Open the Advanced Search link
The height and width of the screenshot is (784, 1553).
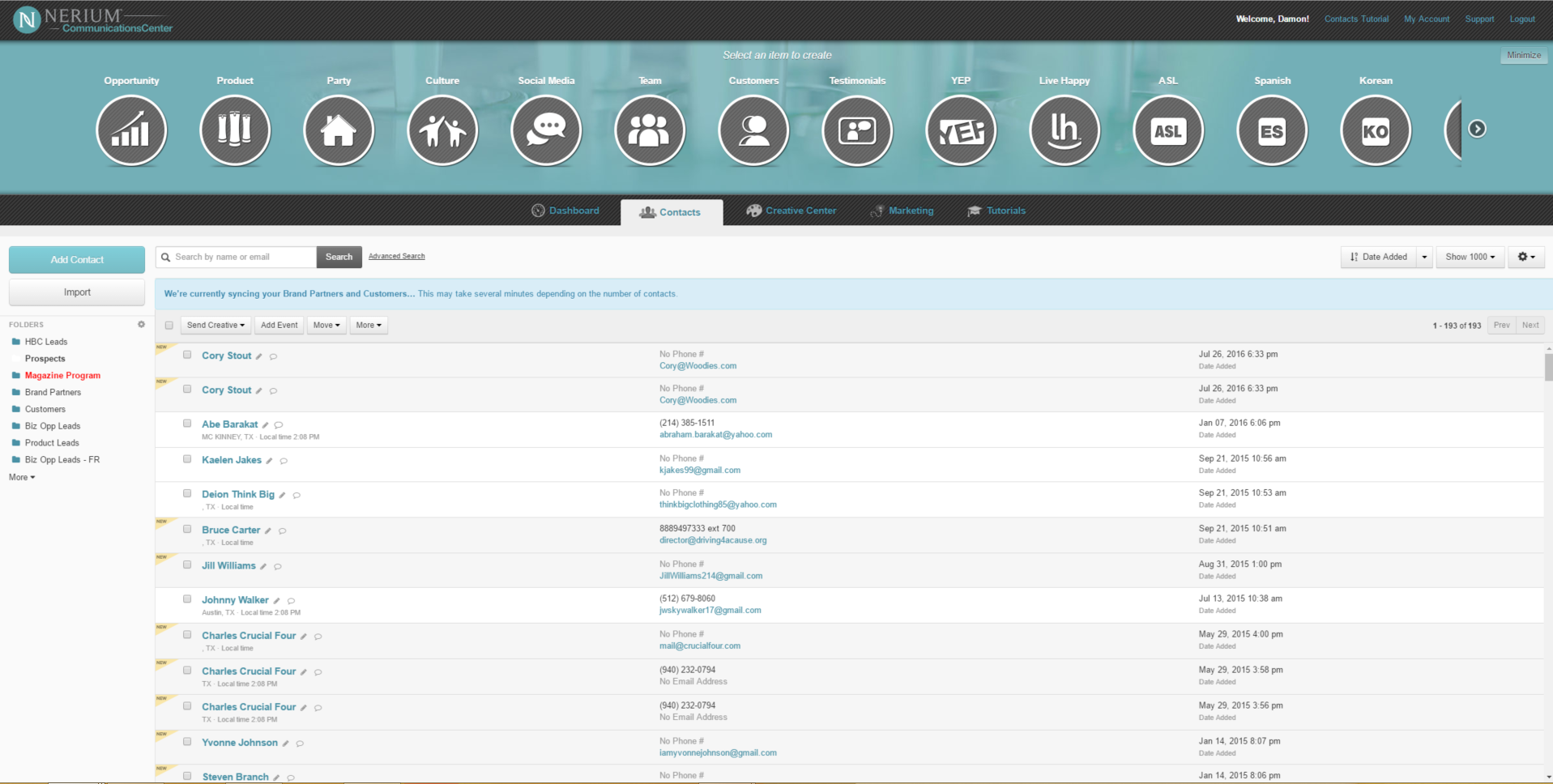pos(396,257)
